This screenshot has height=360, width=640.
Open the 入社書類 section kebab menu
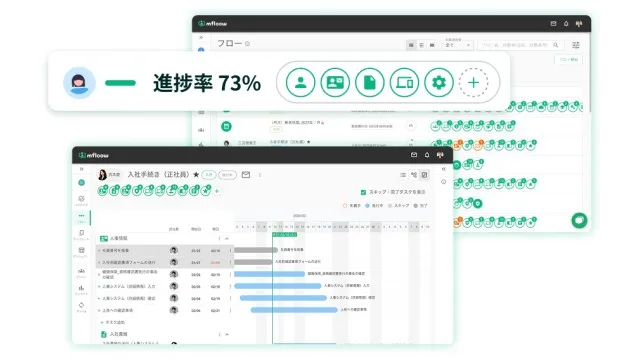(x=219, y=334)
